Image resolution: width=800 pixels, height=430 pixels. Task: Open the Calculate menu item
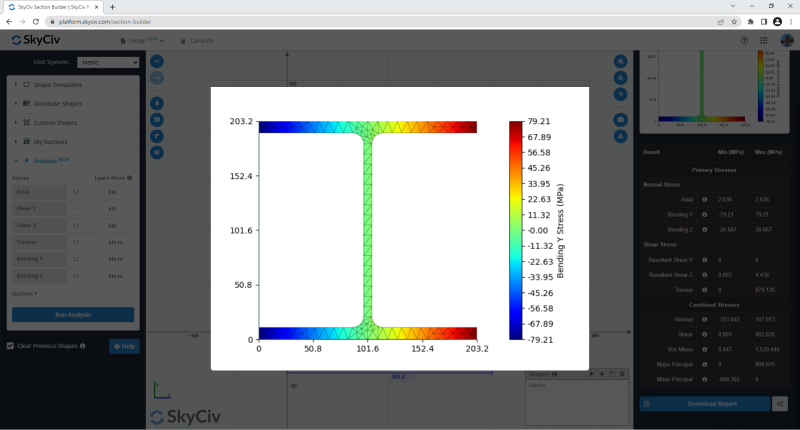(197, 41)
